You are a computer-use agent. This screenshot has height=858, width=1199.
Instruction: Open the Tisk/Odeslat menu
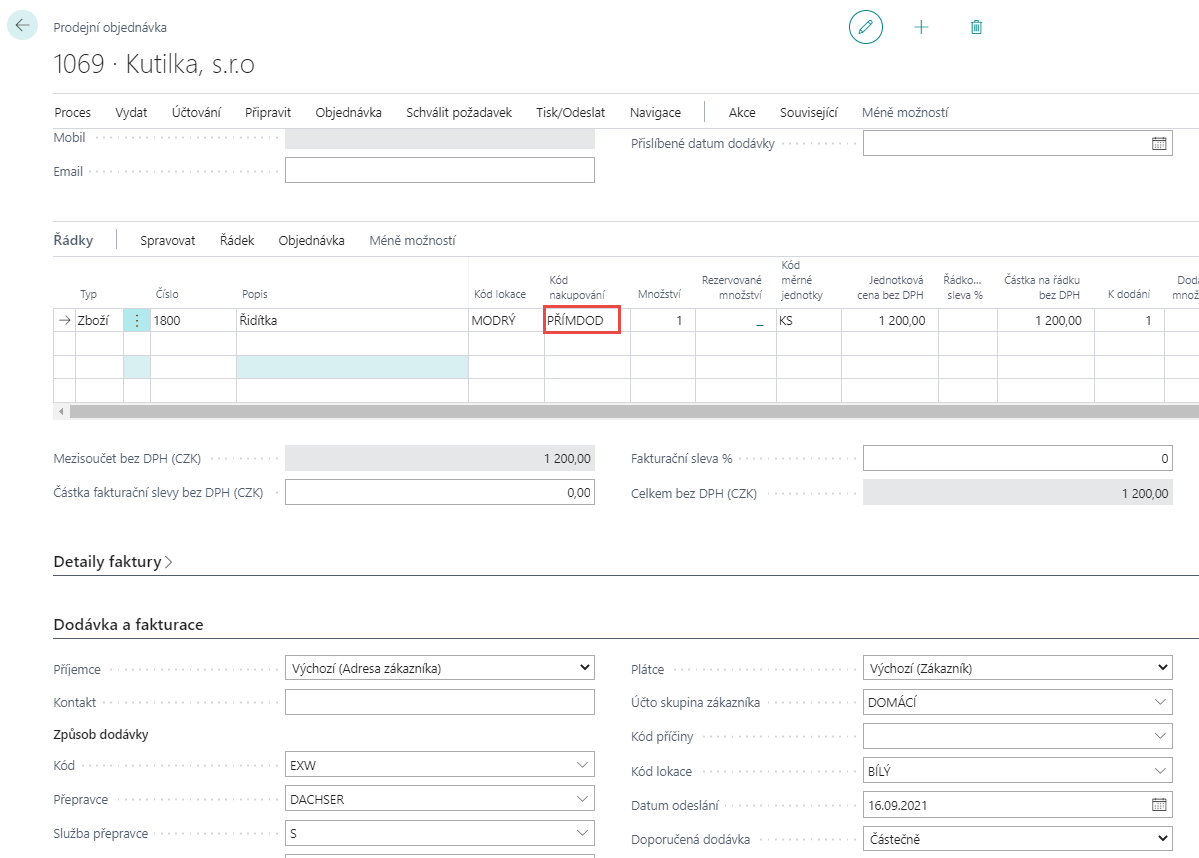point(570,113)
